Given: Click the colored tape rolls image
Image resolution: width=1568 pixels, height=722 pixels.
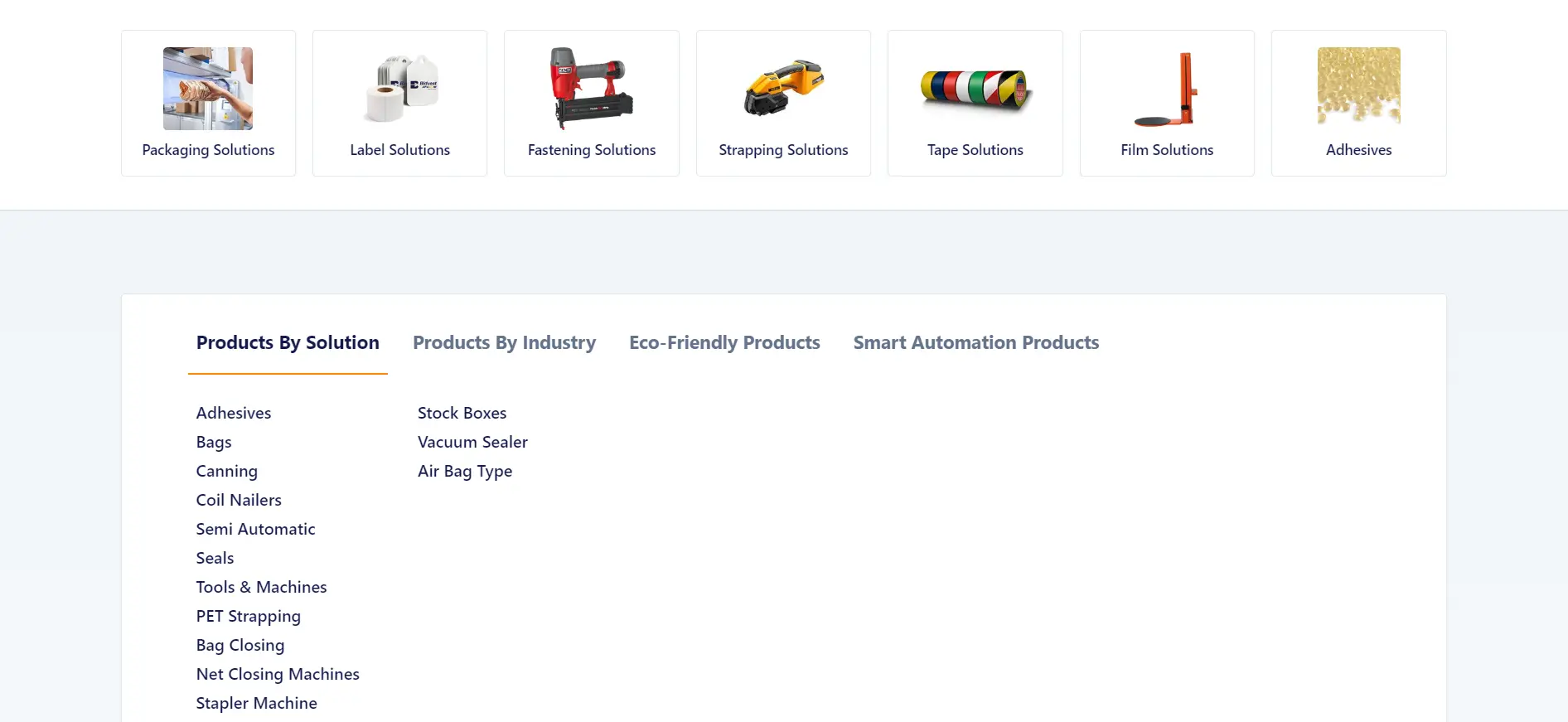Looking at the screenshot, I should click(975, 89).
